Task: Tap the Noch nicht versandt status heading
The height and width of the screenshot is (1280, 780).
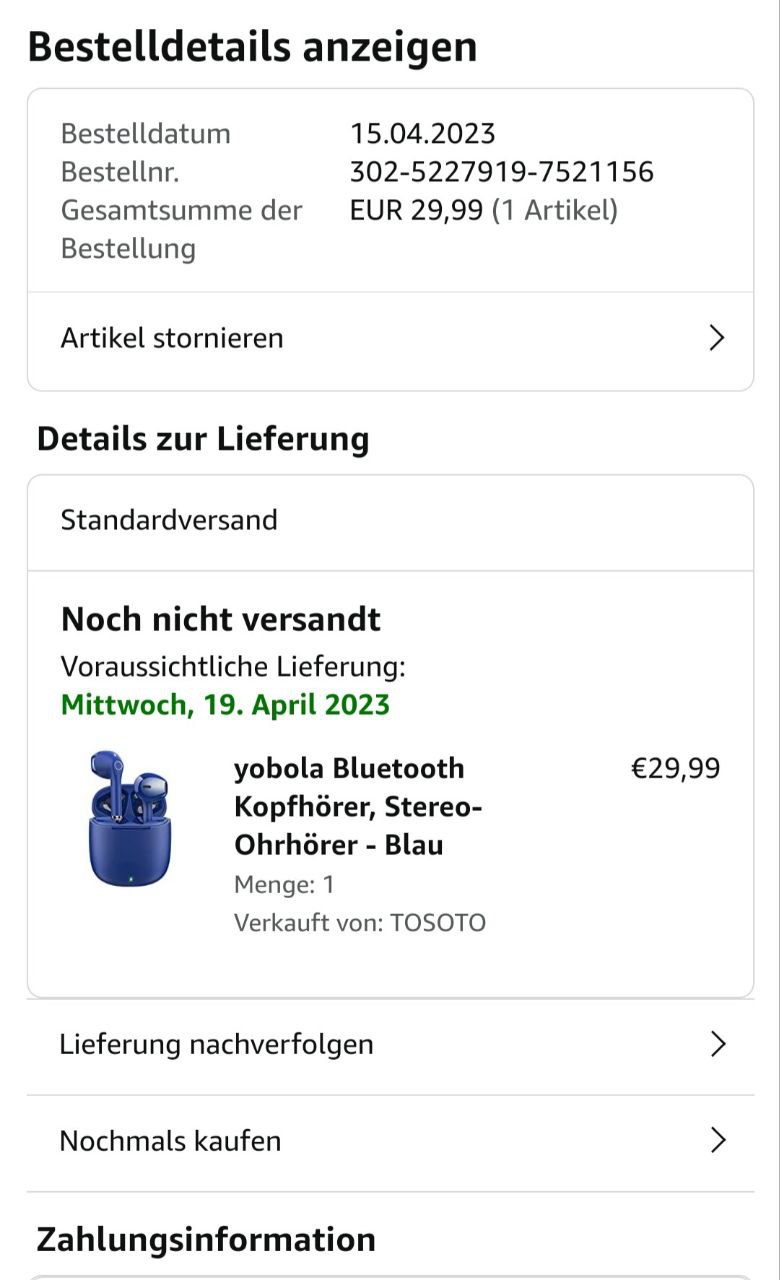Action: coord(221,620)
